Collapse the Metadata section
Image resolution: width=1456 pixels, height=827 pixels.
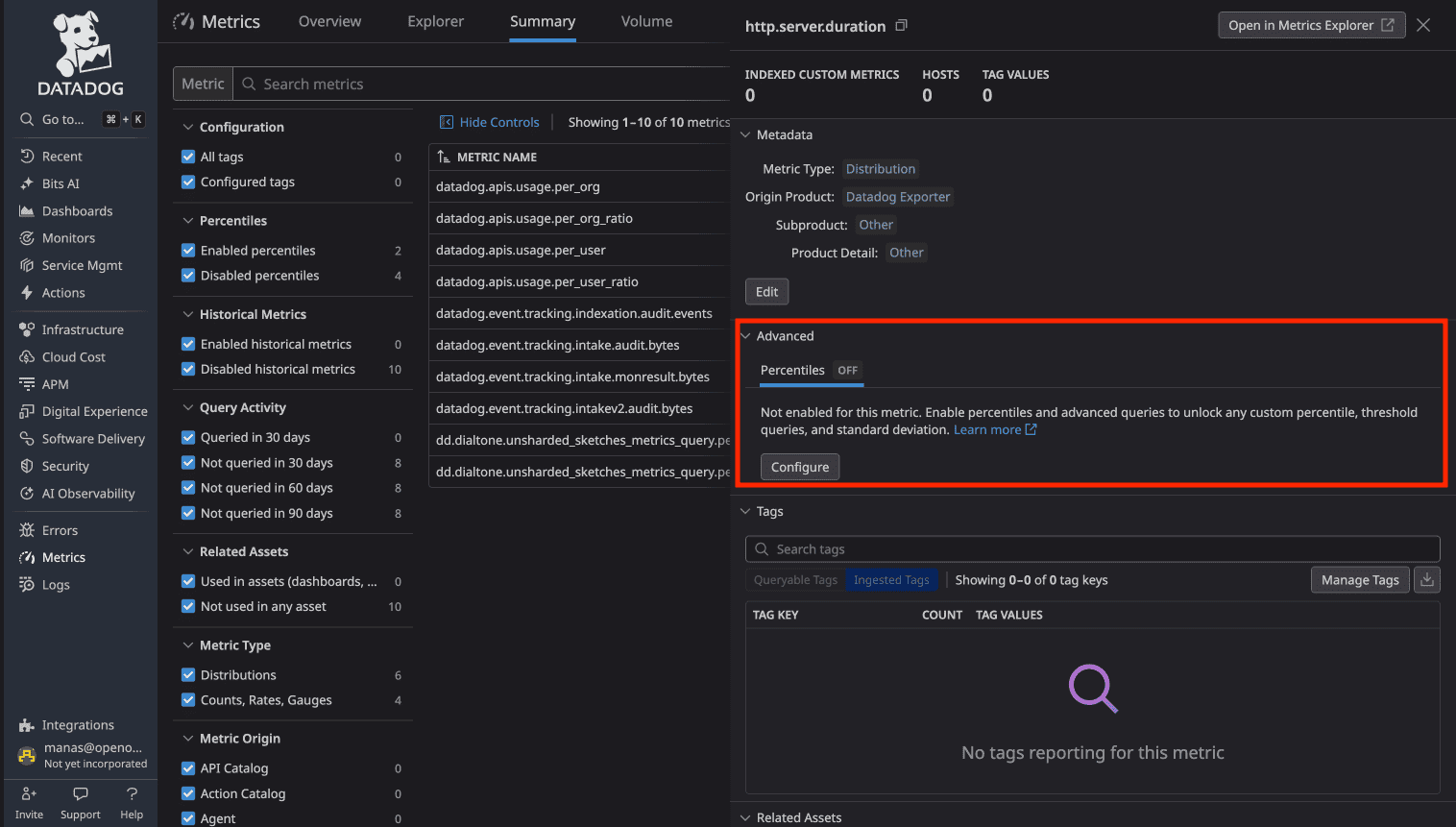(x=745, y=134)
